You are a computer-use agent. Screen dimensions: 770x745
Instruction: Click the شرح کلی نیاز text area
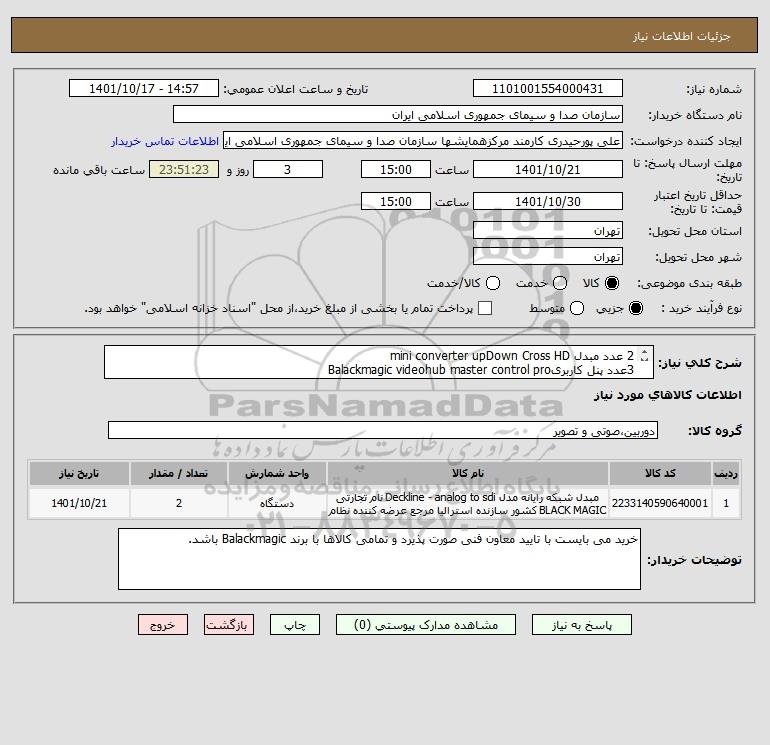click(x=379, y=362)
